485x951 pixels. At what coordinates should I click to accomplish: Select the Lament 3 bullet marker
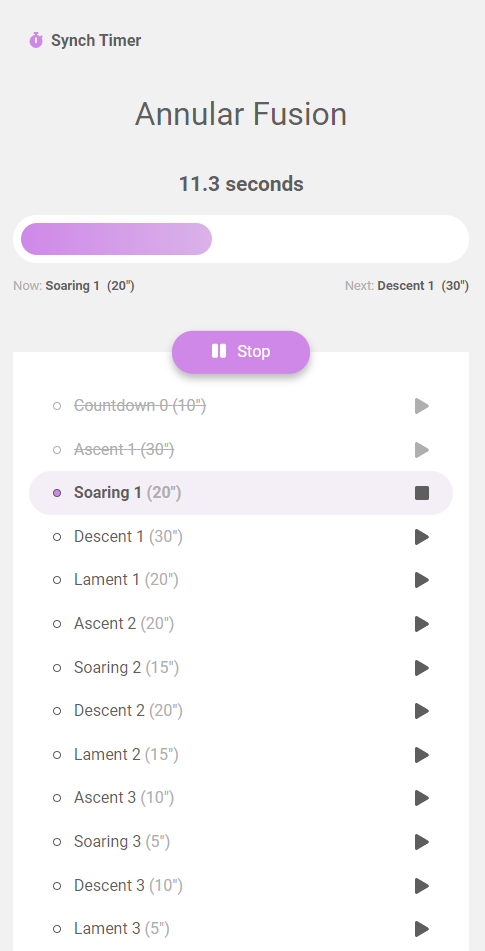(57, 929)
